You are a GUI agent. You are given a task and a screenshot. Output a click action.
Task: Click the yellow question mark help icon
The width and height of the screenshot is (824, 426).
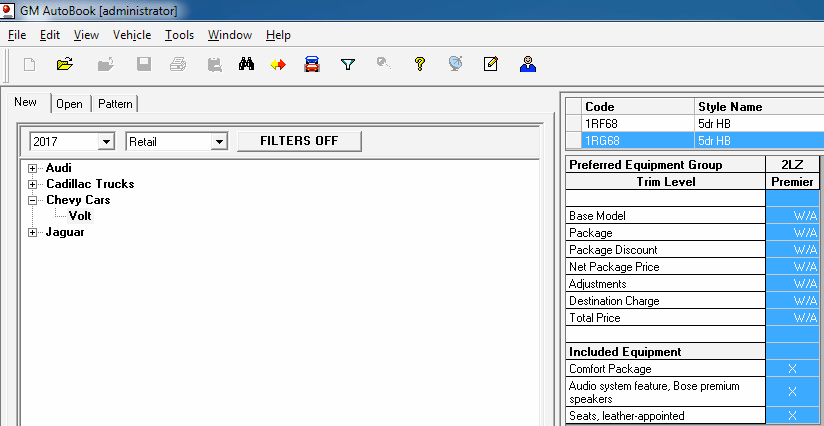[x=420, y=65]
